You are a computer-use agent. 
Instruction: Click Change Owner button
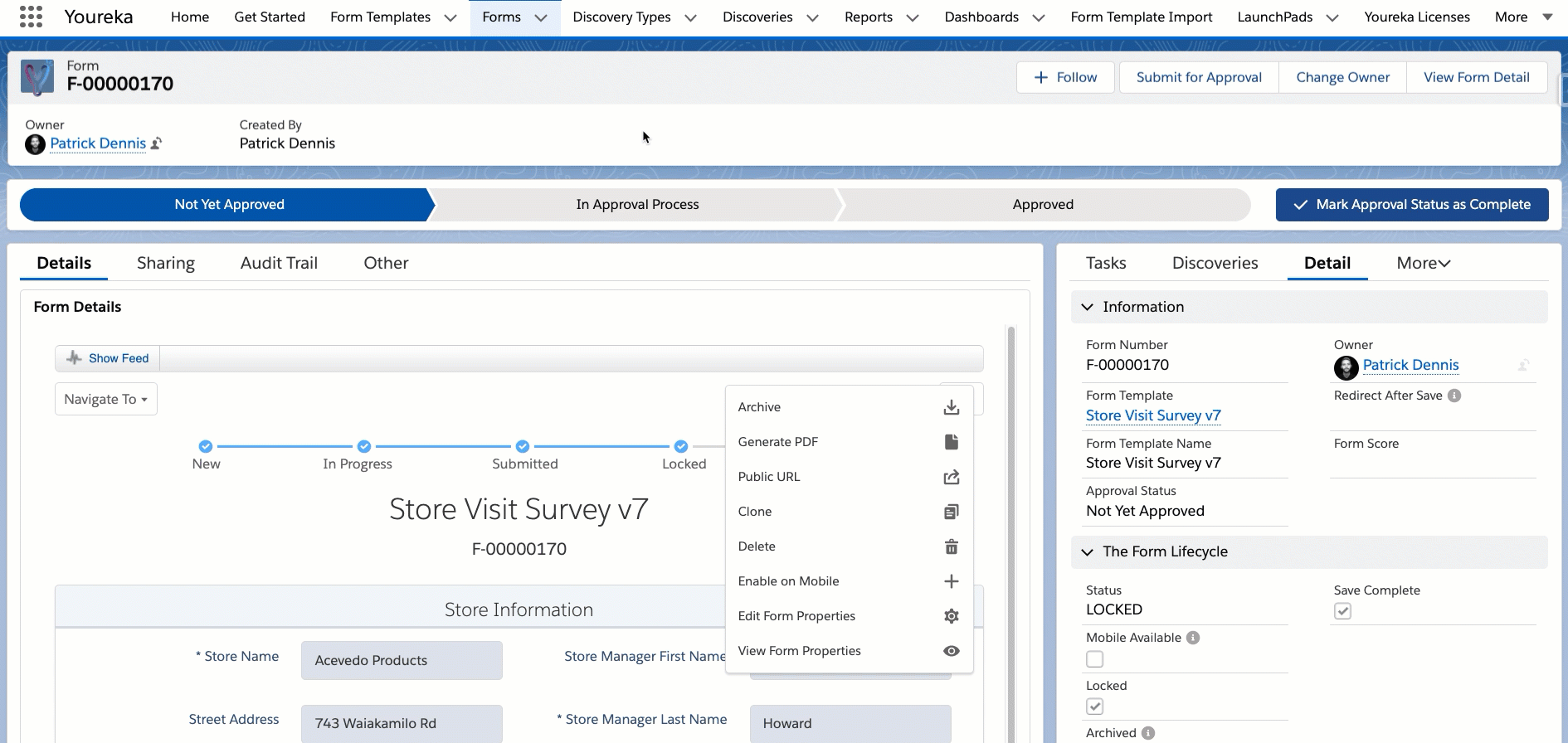(x=1342, y=77)
